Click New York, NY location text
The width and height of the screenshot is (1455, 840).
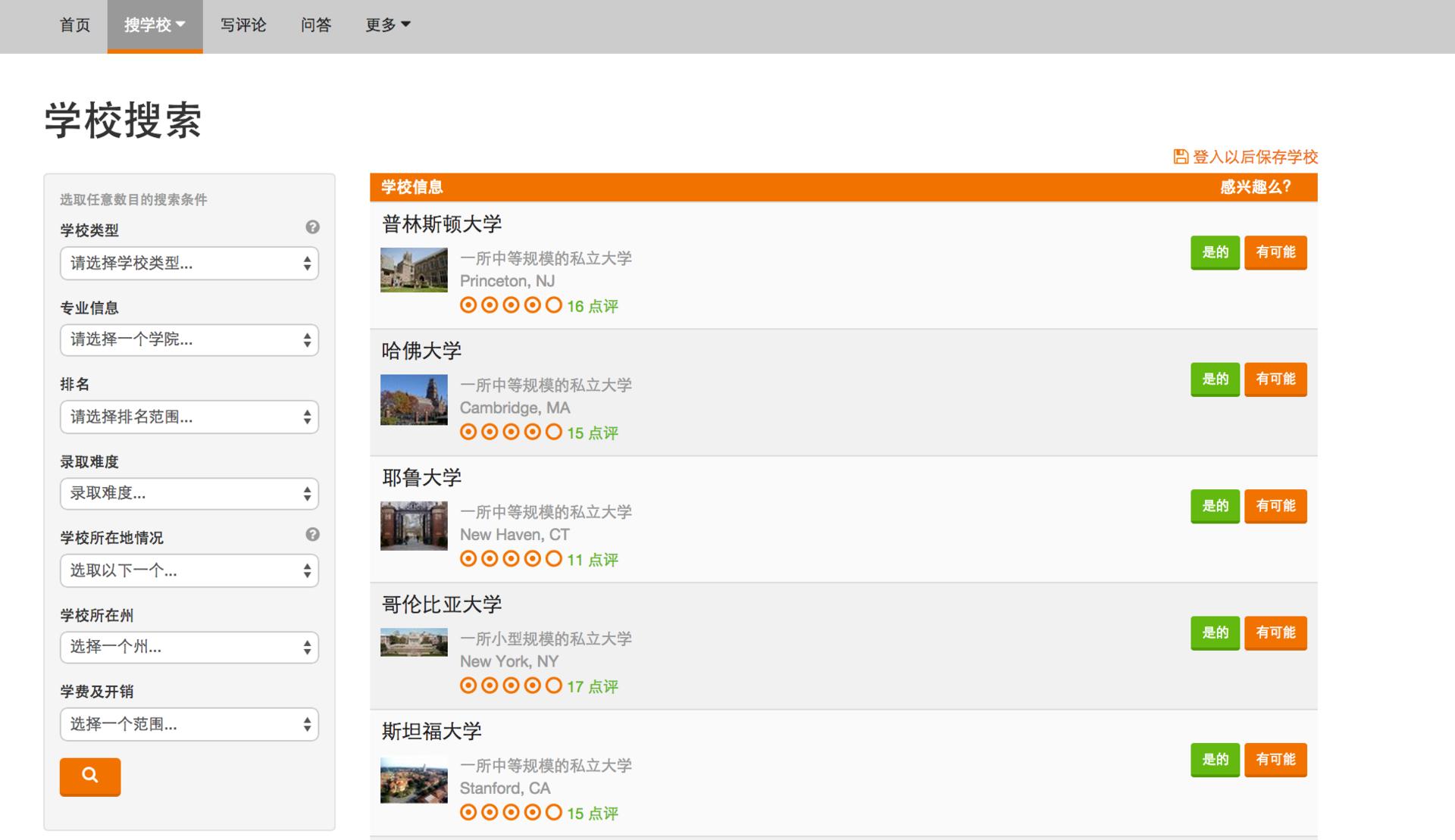508,661
